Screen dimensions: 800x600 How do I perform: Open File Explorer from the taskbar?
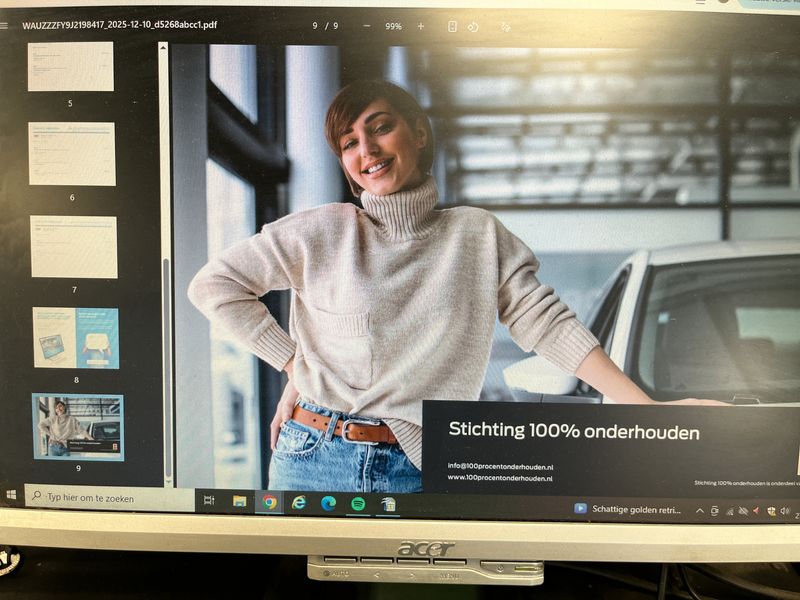point(239,501)
